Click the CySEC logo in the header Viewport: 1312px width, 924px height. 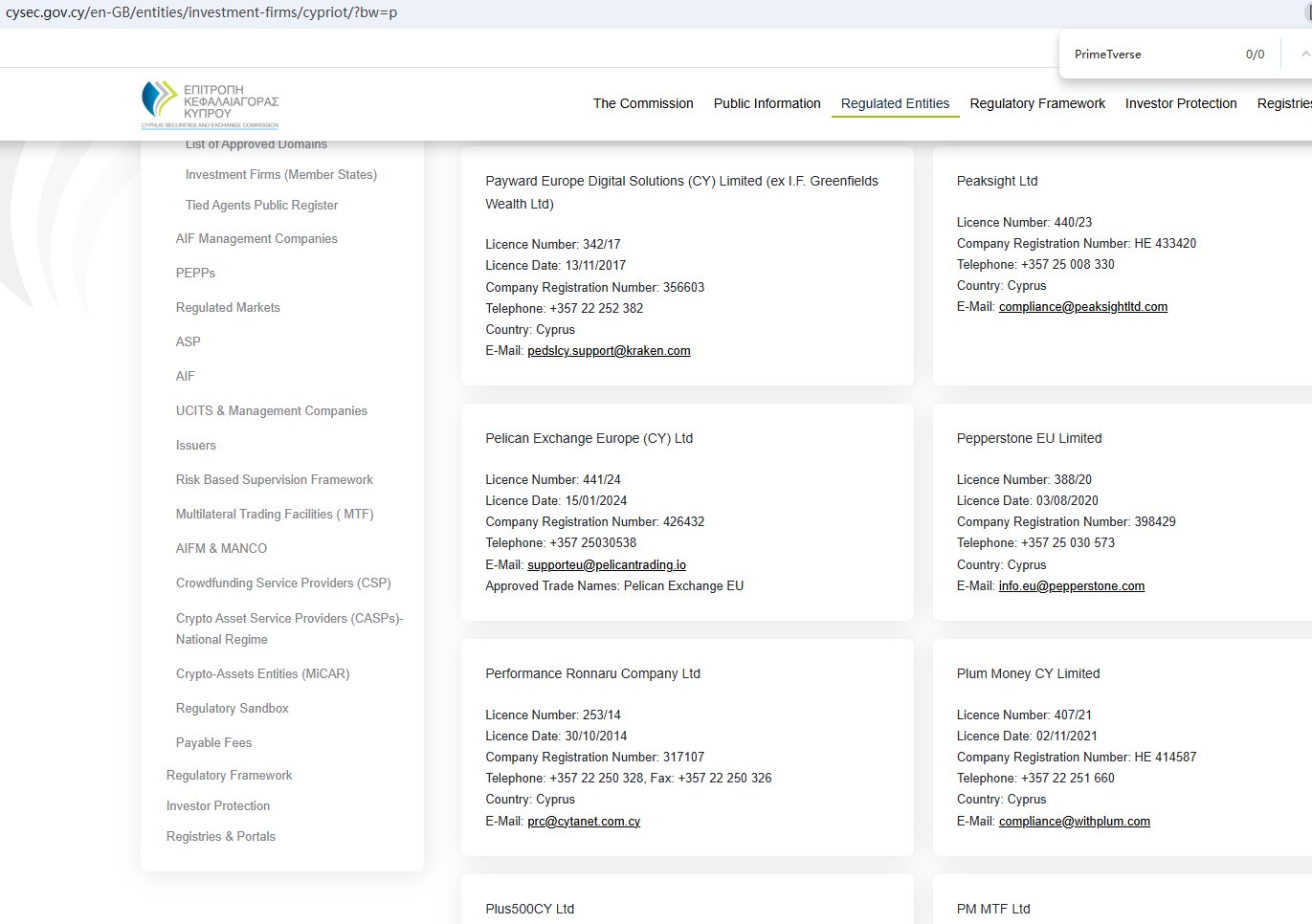click(211, 104)
